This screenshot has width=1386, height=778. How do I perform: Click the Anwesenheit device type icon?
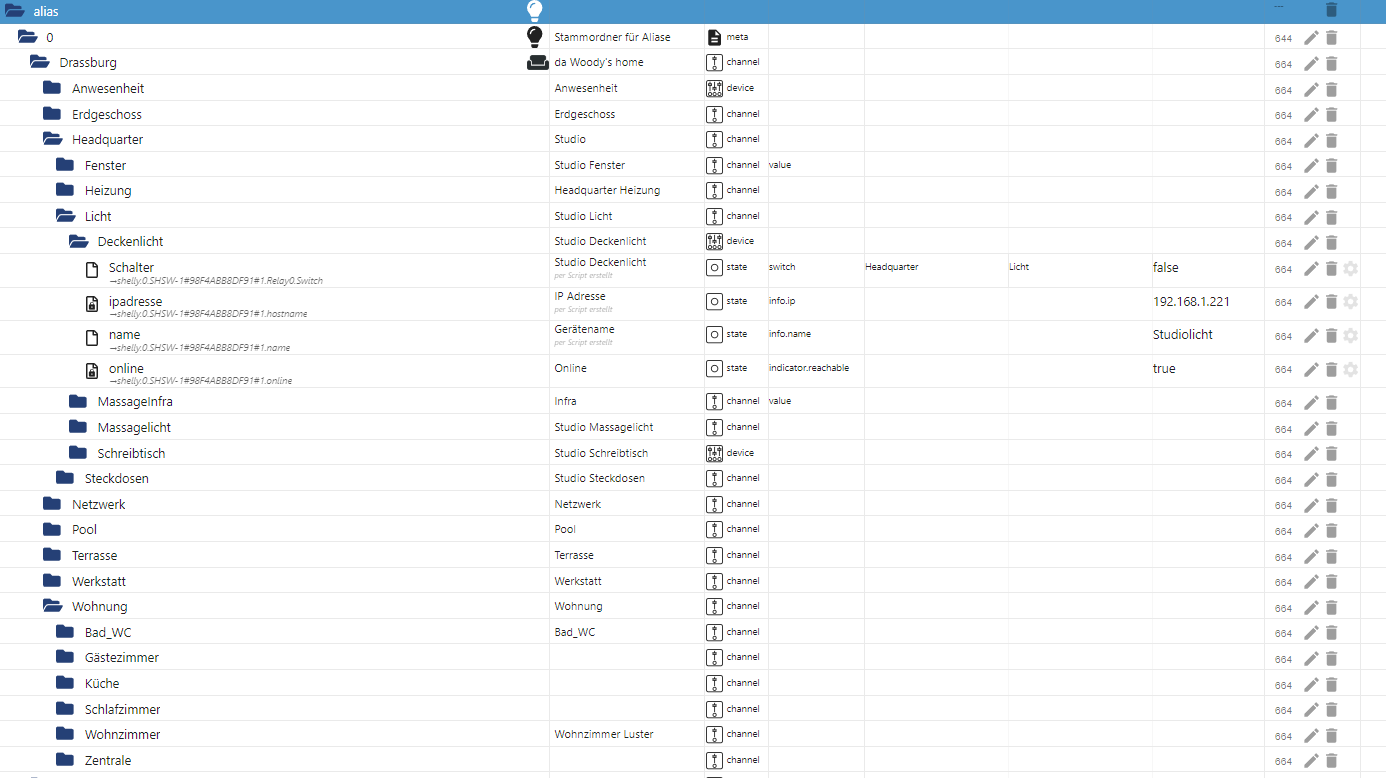point(714,88)
